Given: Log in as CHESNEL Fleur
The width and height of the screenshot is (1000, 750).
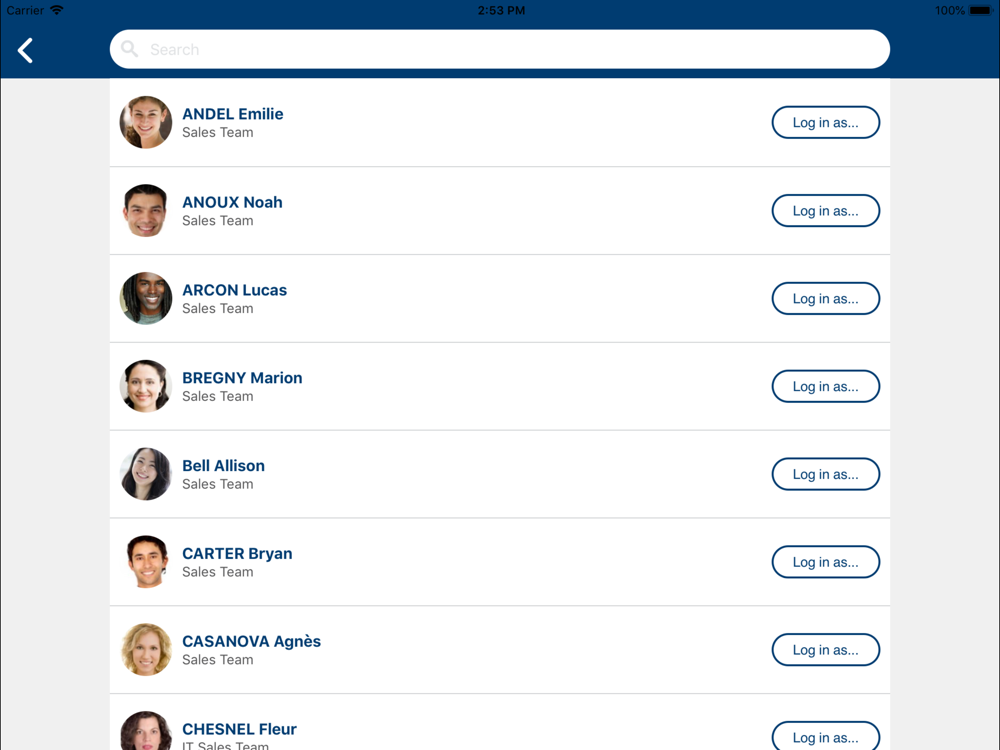Looking at the screenshot, I should coord(825,736).
